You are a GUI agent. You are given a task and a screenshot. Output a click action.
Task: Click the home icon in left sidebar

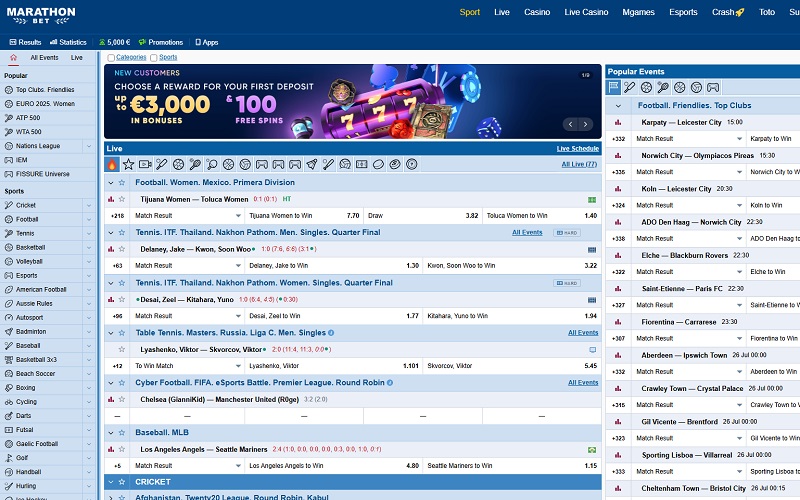[x=13, y=58]
